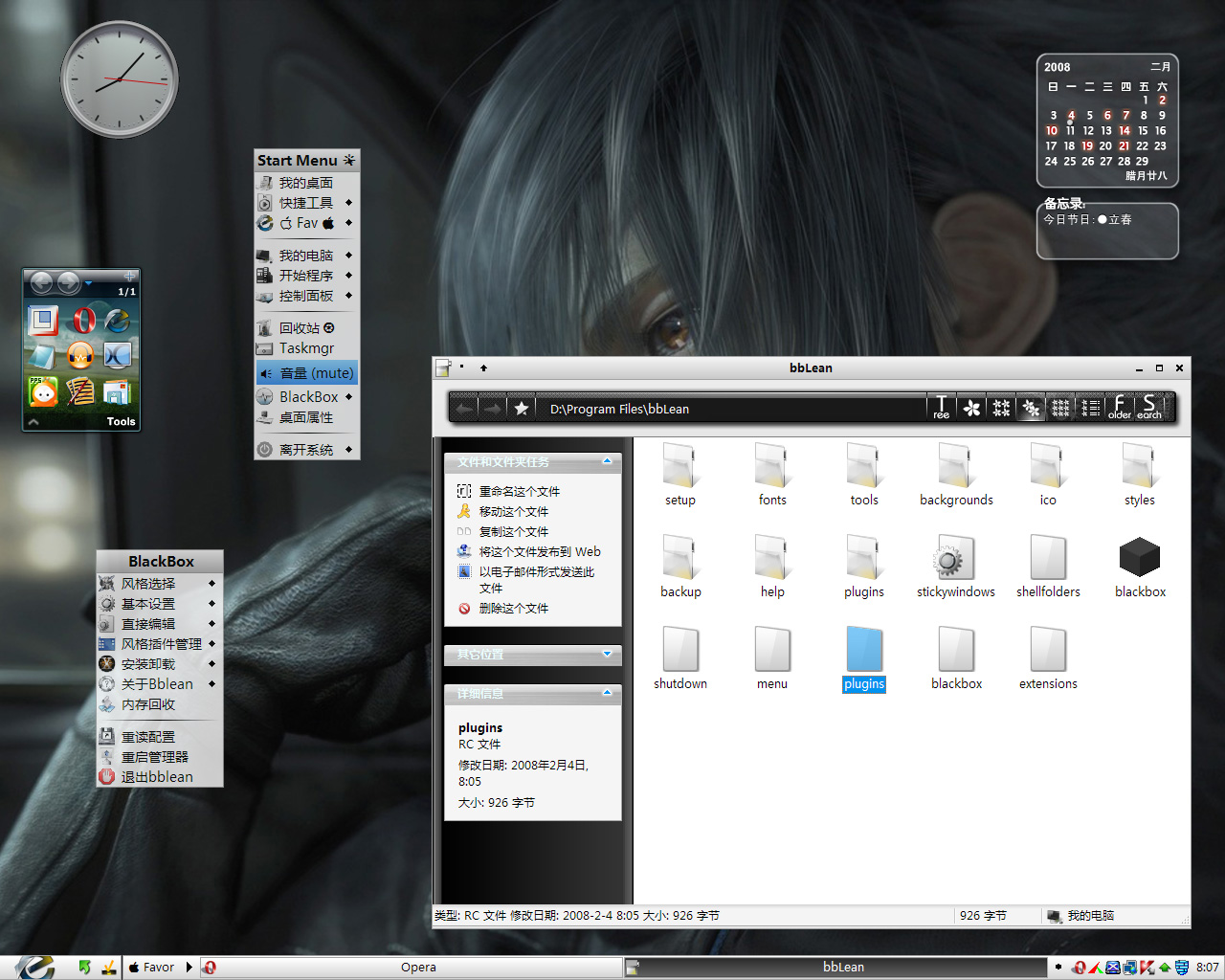Click 重命名这个文件 task link
The height and width of the screenshot is (980, 1225).
[520, 491]
